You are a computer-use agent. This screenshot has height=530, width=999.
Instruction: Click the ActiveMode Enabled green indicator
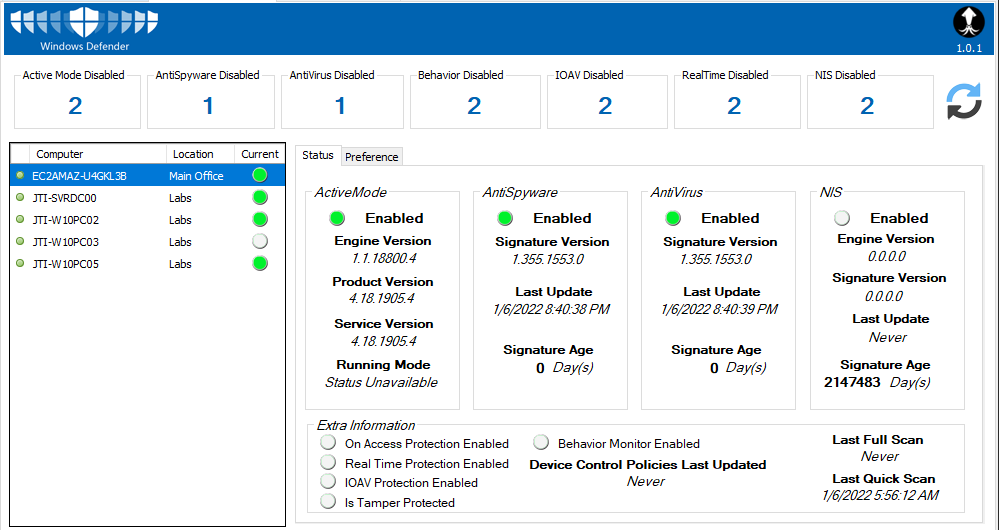(x=337, y=218)
